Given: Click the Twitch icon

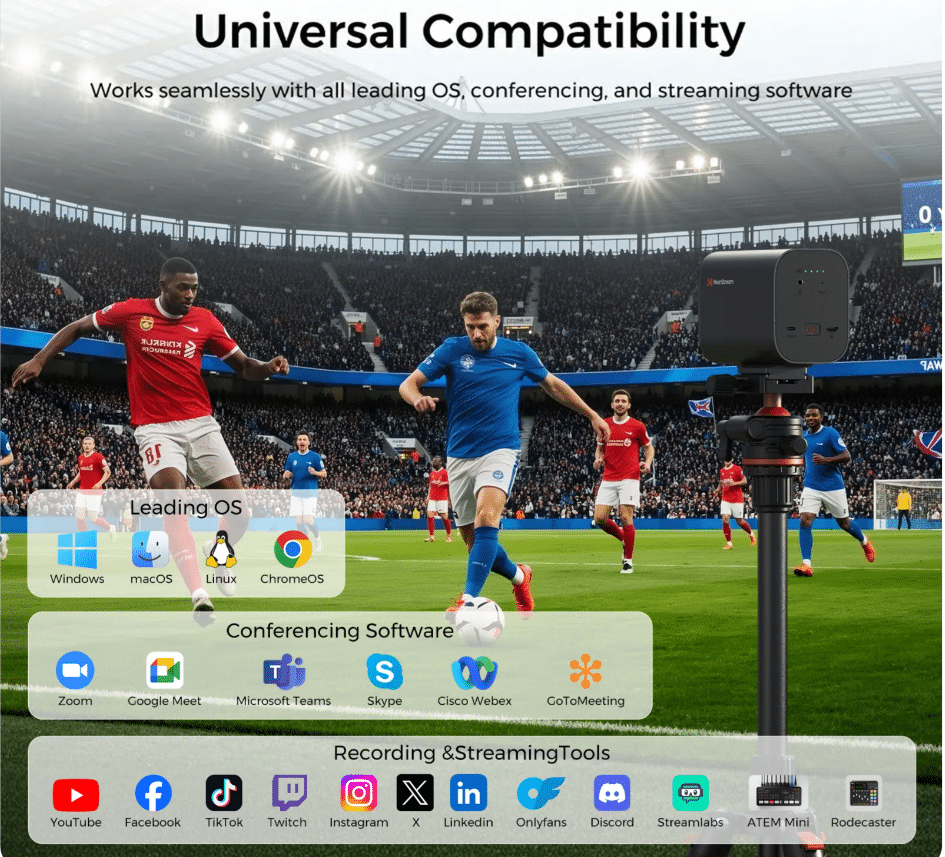Looking at the screenshot, I should 288,793.
